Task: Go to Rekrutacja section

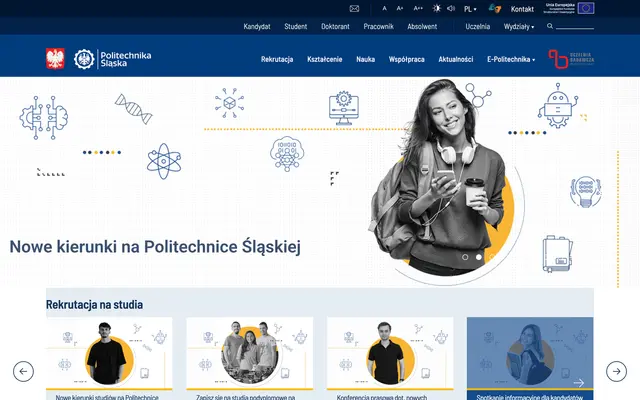Action: pos(277,59)
